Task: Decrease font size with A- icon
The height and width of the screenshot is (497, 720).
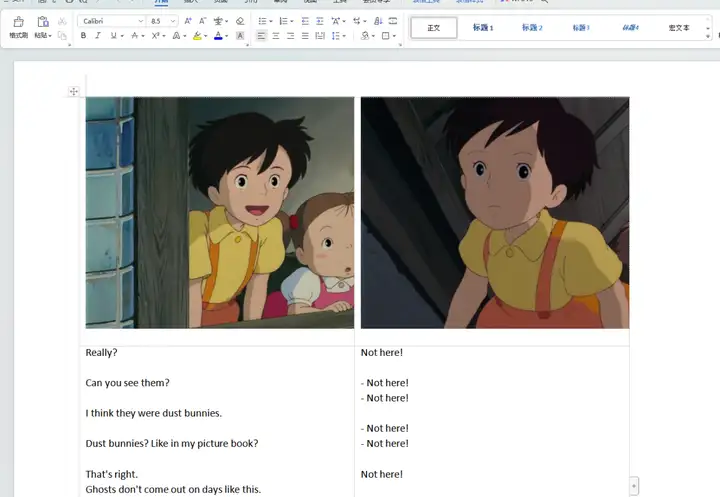Action: [202, 21]
